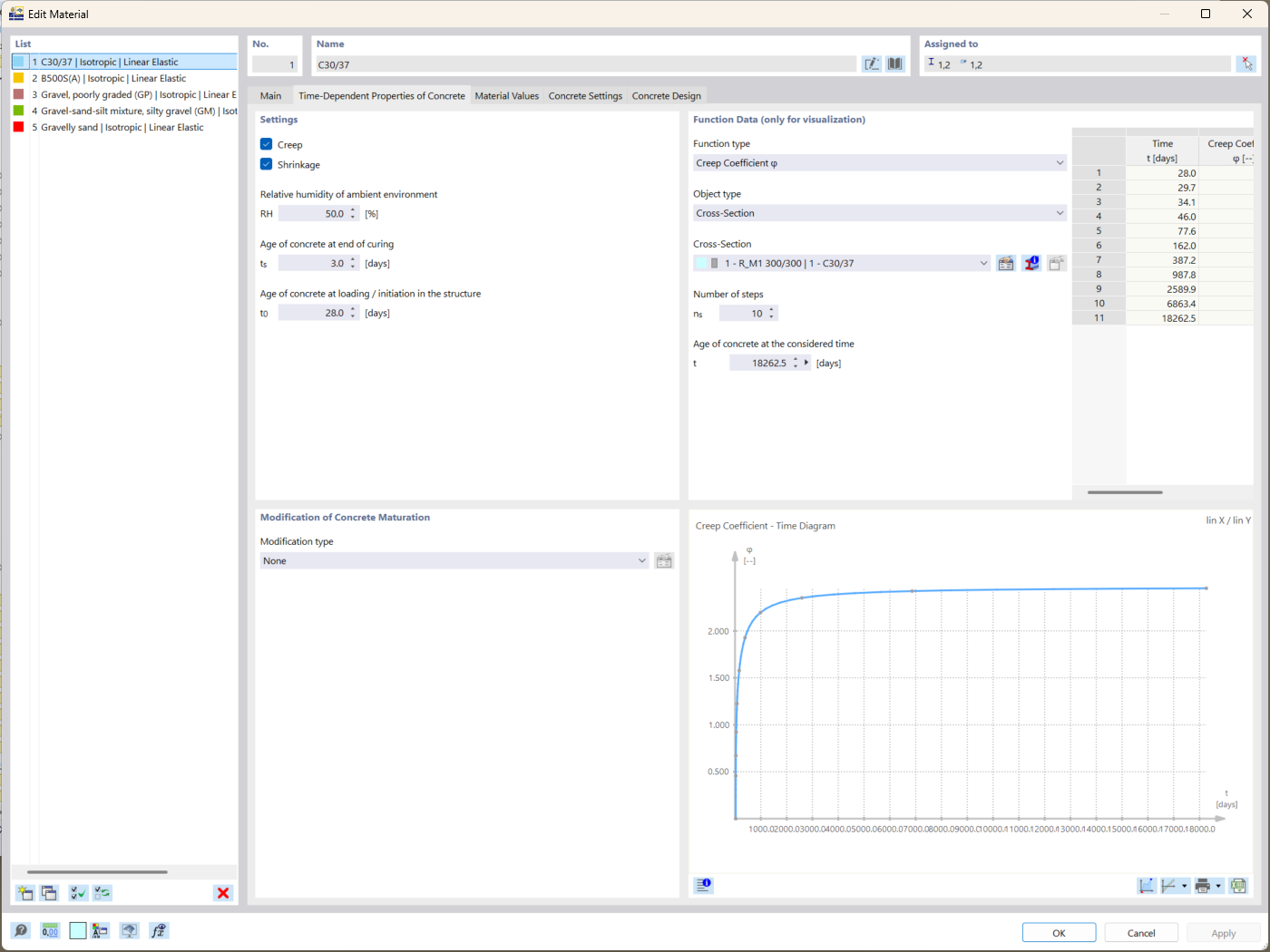Viewport: 1270px width, 952px height.
Task: Delete material with the red X icon
Action: (222, 893)
